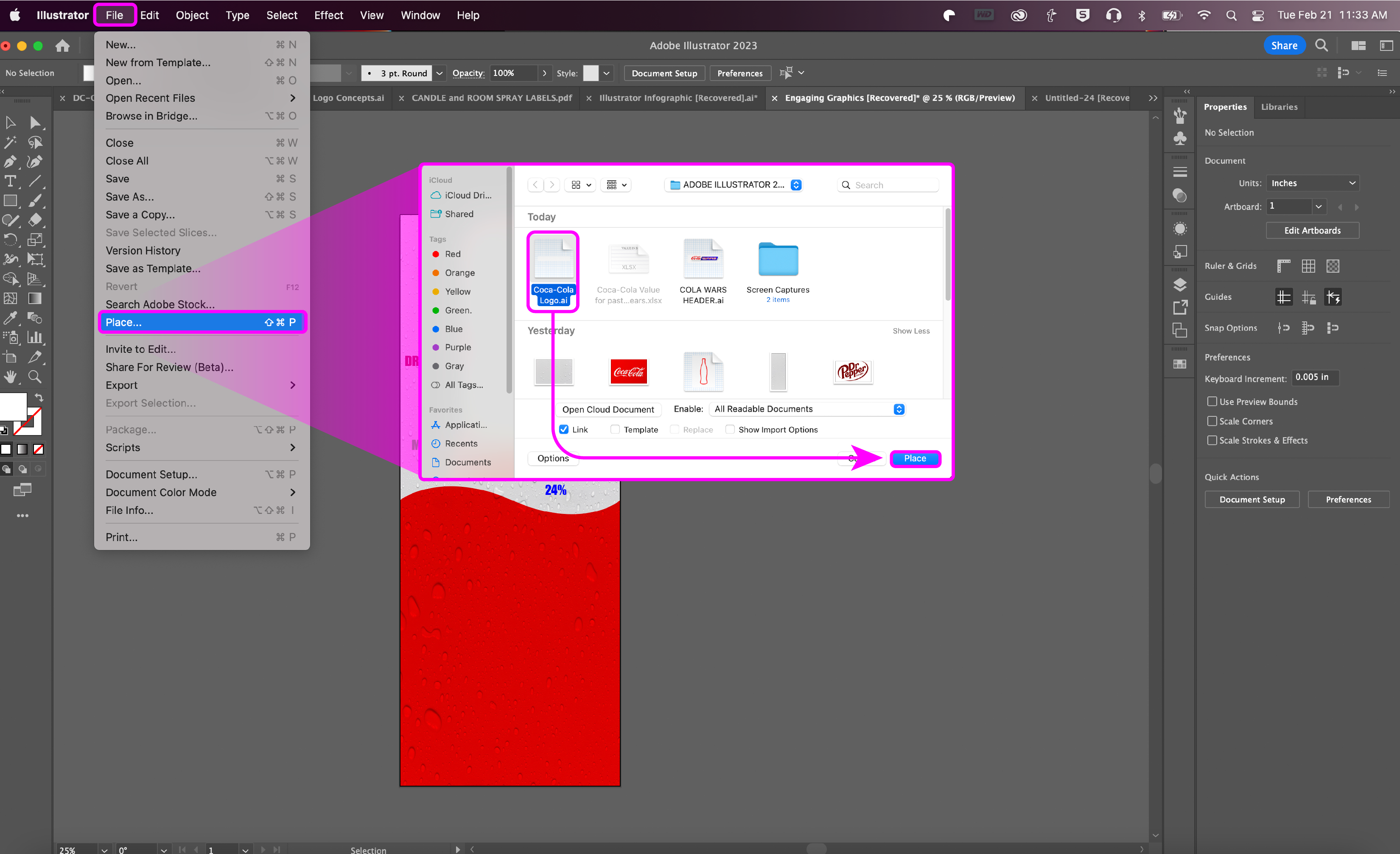Check the Scale Corners option
Screen dimensions: 1400x854
coord(1212,421)
